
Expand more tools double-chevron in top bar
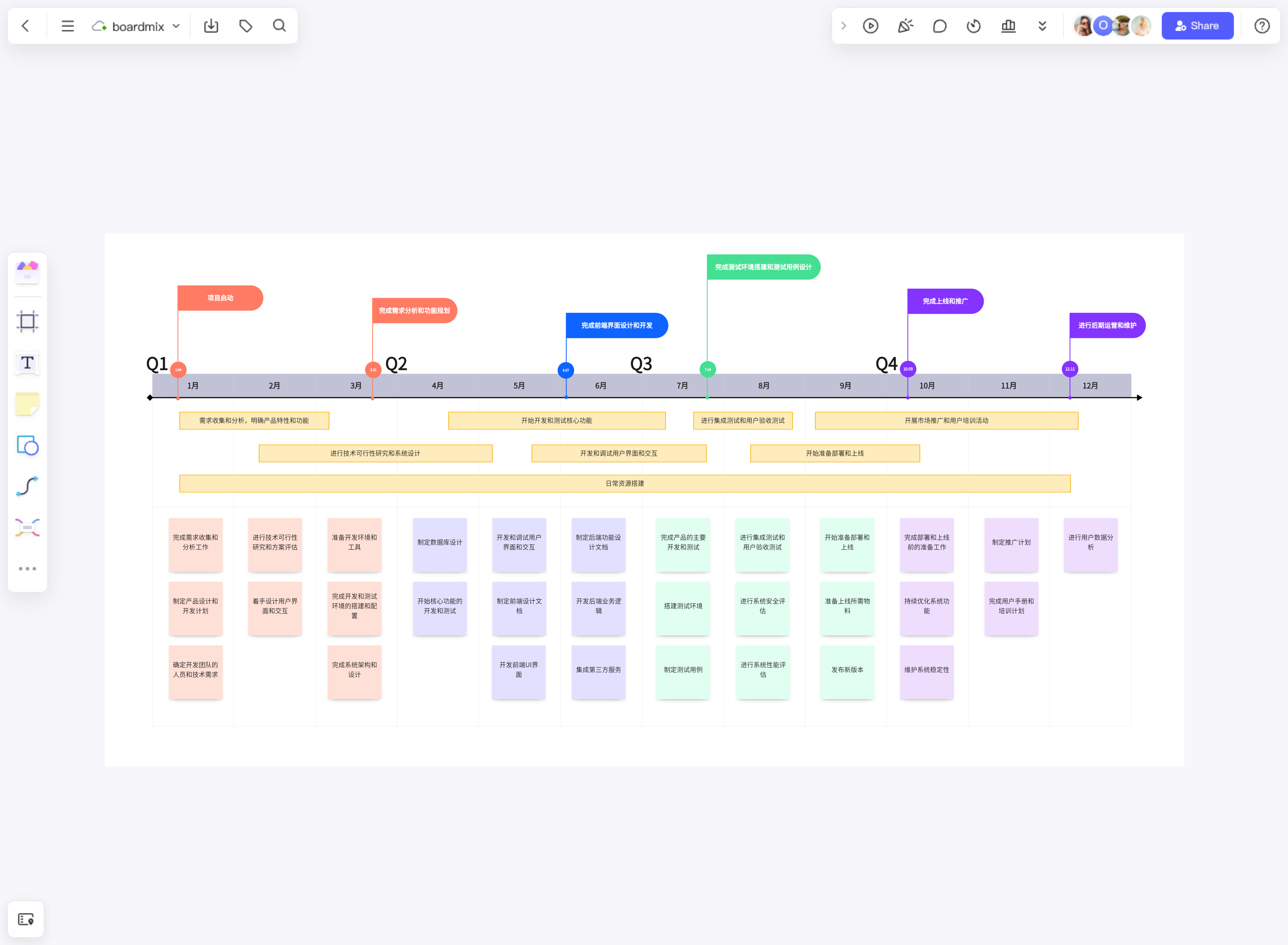[x=1042, y=26]
